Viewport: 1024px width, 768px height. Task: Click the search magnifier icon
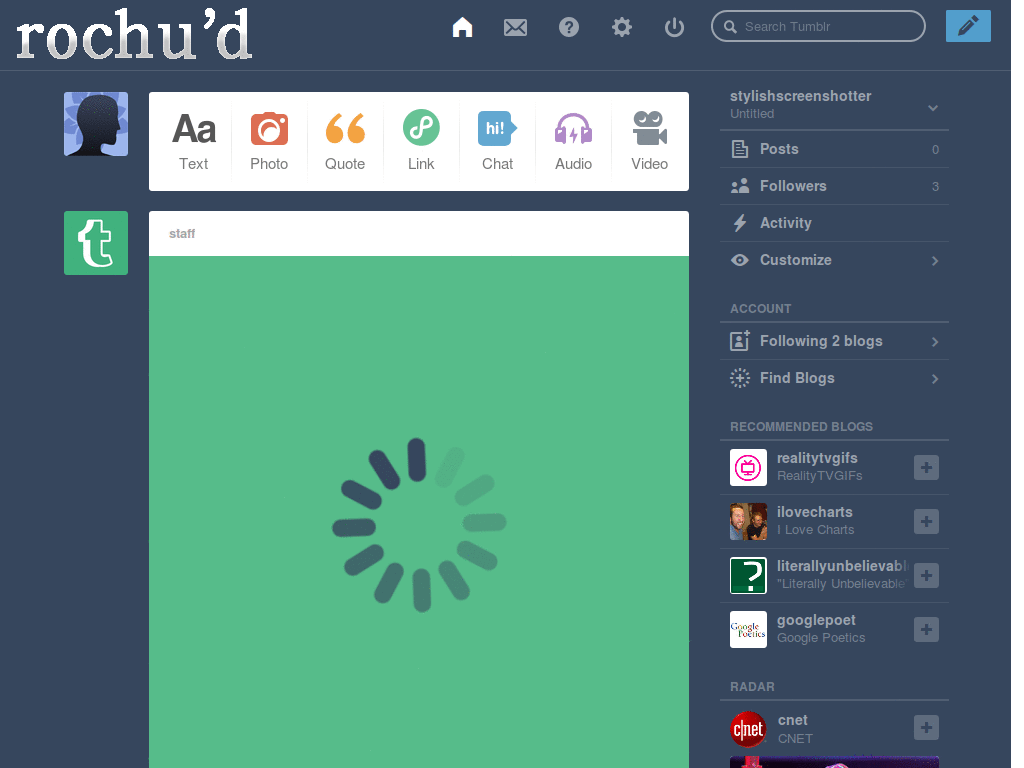(731, 27)
